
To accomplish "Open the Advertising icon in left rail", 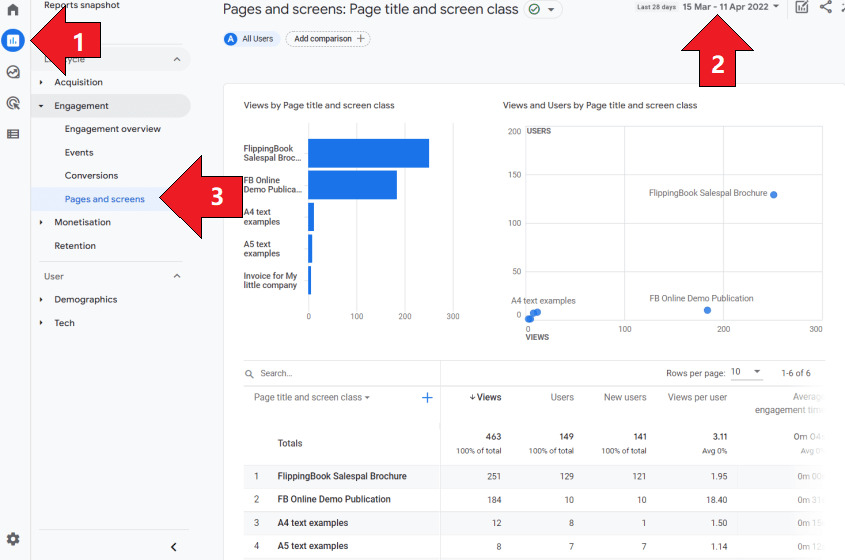I will pos(13,103).
